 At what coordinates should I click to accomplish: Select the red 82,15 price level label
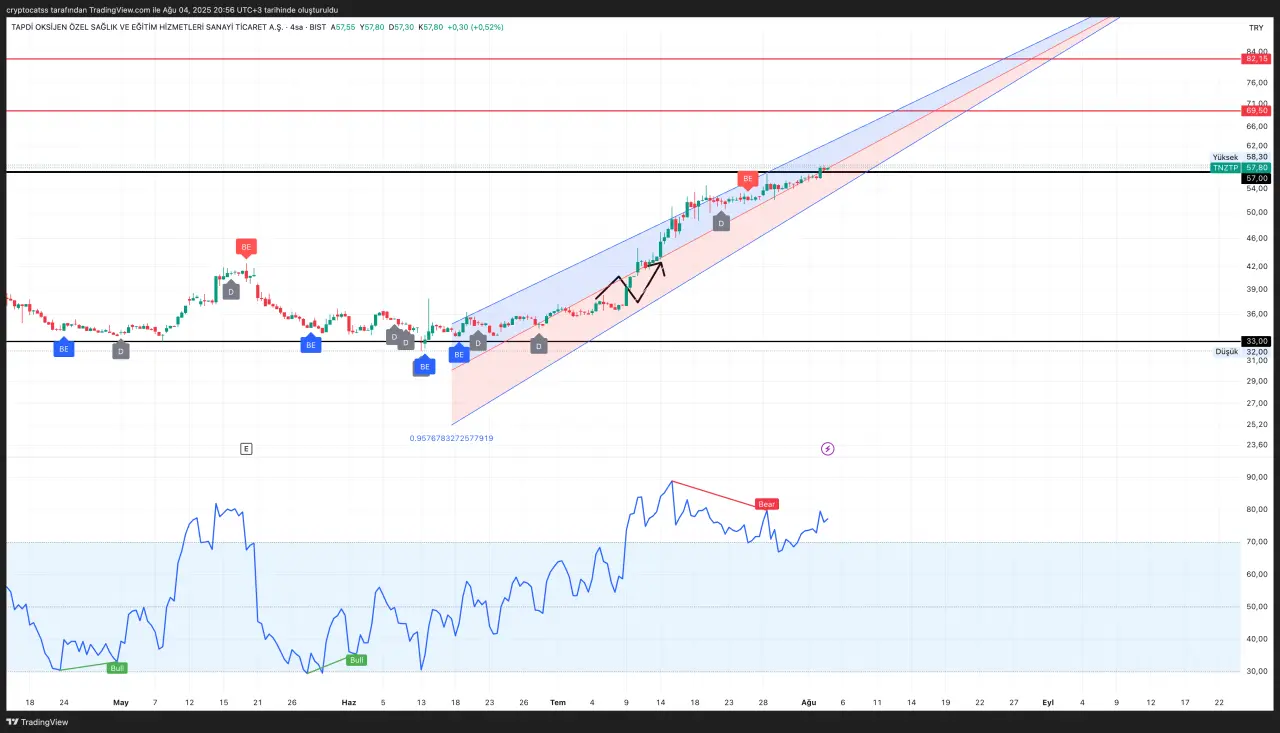coord(1255,59)
